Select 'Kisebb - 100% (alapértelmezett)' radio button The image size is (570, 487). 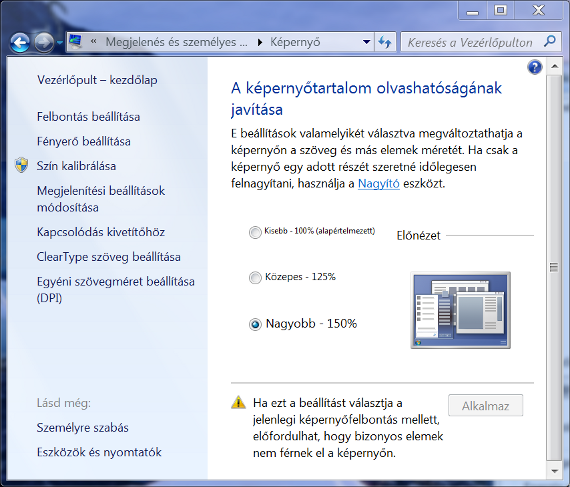pyautogui.click(x=255, y=232)
